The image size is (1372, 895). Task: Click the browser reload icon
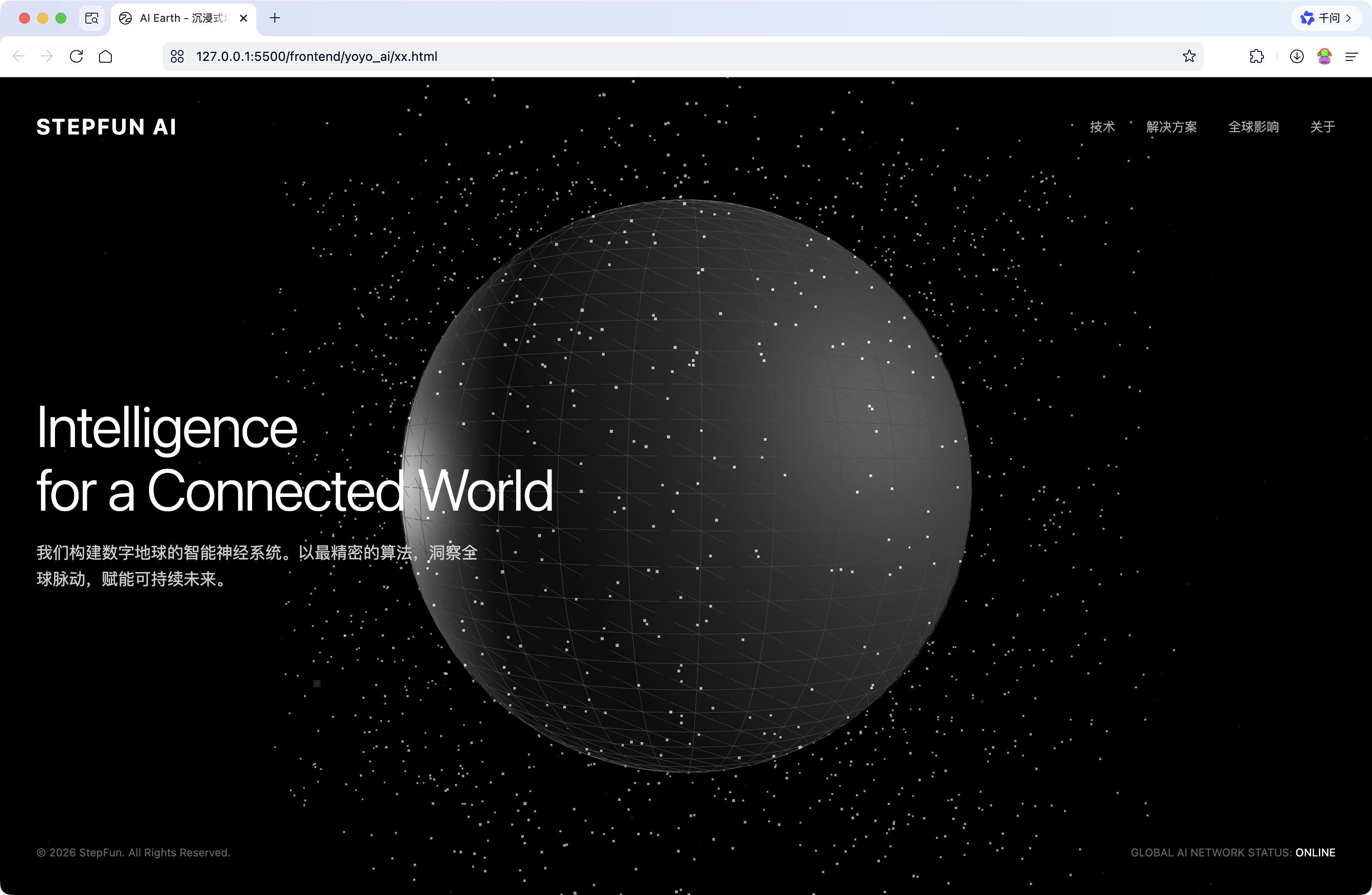76,56
